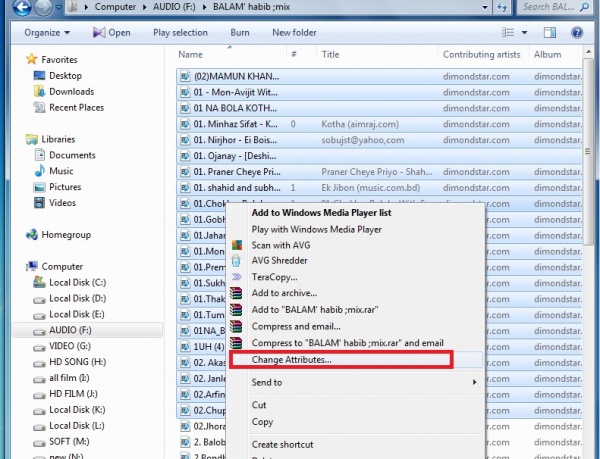Image resolution: width=600 pixels, height=459 pixels.
Task: Select file 01. Ojanay - [Deshi...
Action: [x=379, y=156]
